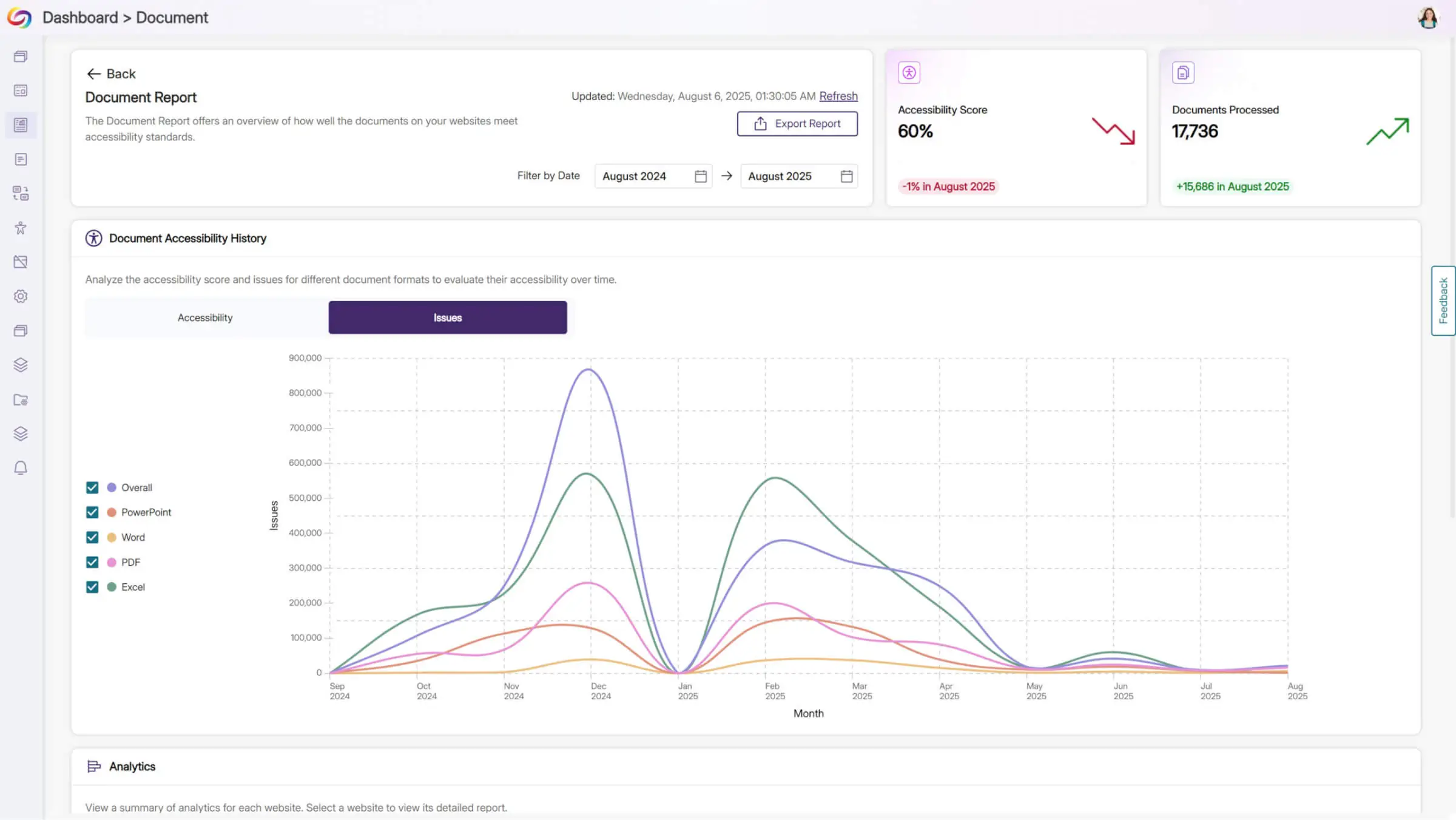Image resolution: width=1456 pixels, height=820 pixels.
Task: Click the Documents Processed card icon
Action: 1183,73
